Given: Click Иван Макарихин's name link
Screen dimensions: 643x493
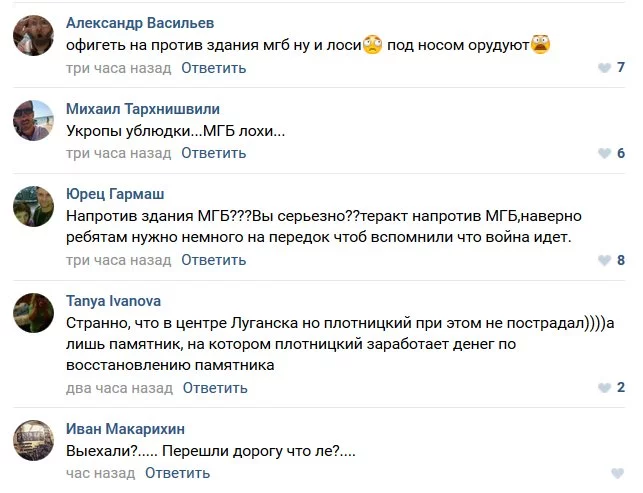Looking at the screenshot, I should [x=125, y=429].
